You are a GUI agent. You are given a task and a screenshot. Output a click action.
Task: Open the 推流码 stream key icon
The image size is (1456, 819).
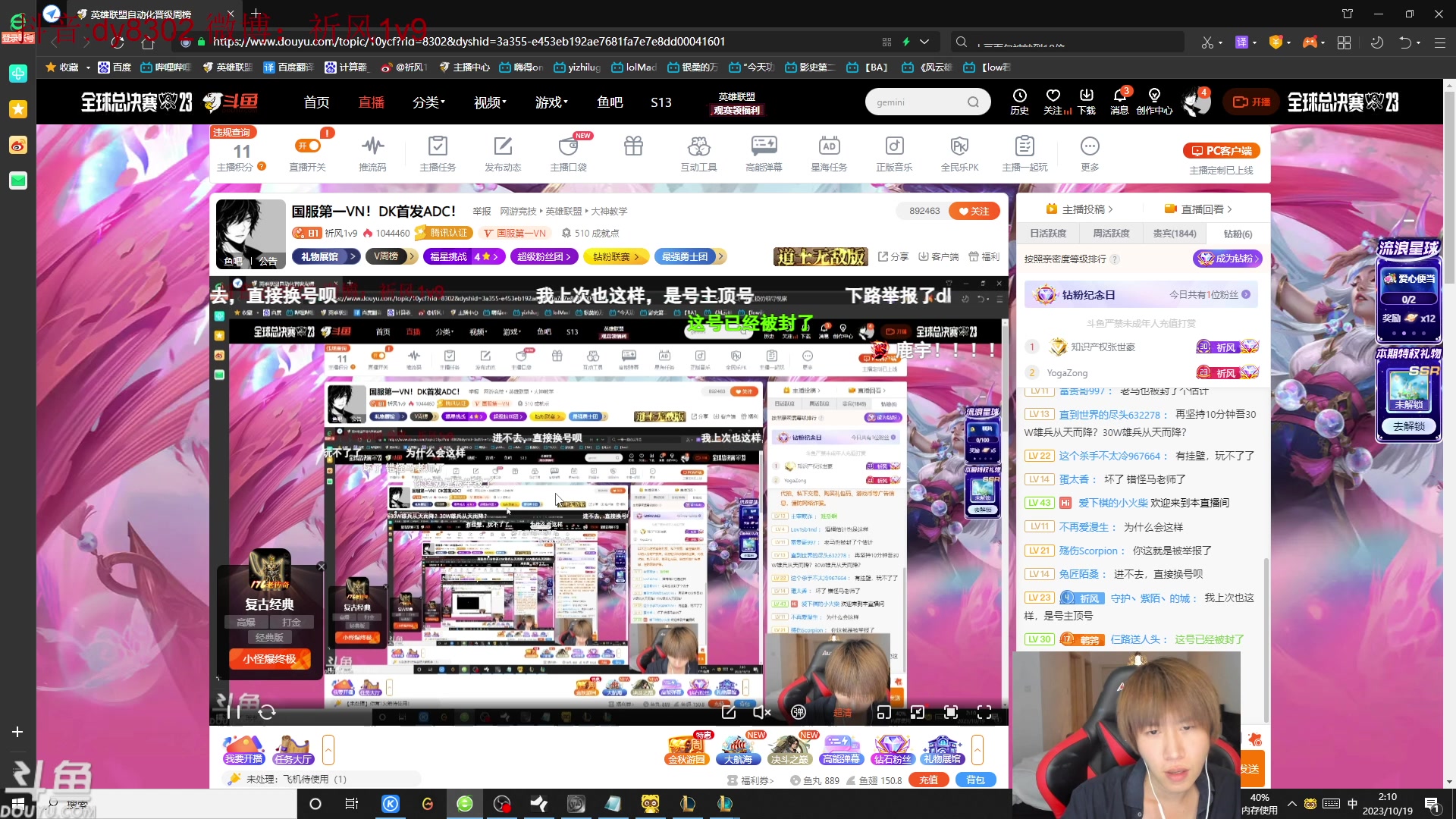(372, 152)
